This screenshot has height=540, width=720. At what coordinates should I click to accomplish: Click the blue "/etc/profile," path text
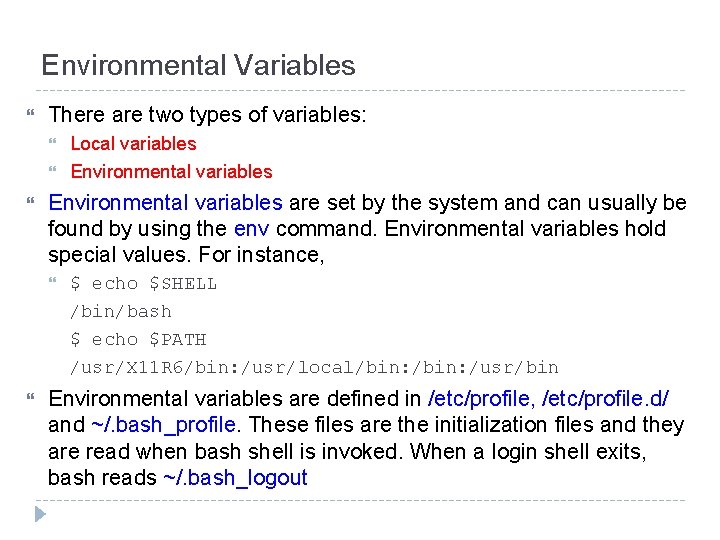481,399
